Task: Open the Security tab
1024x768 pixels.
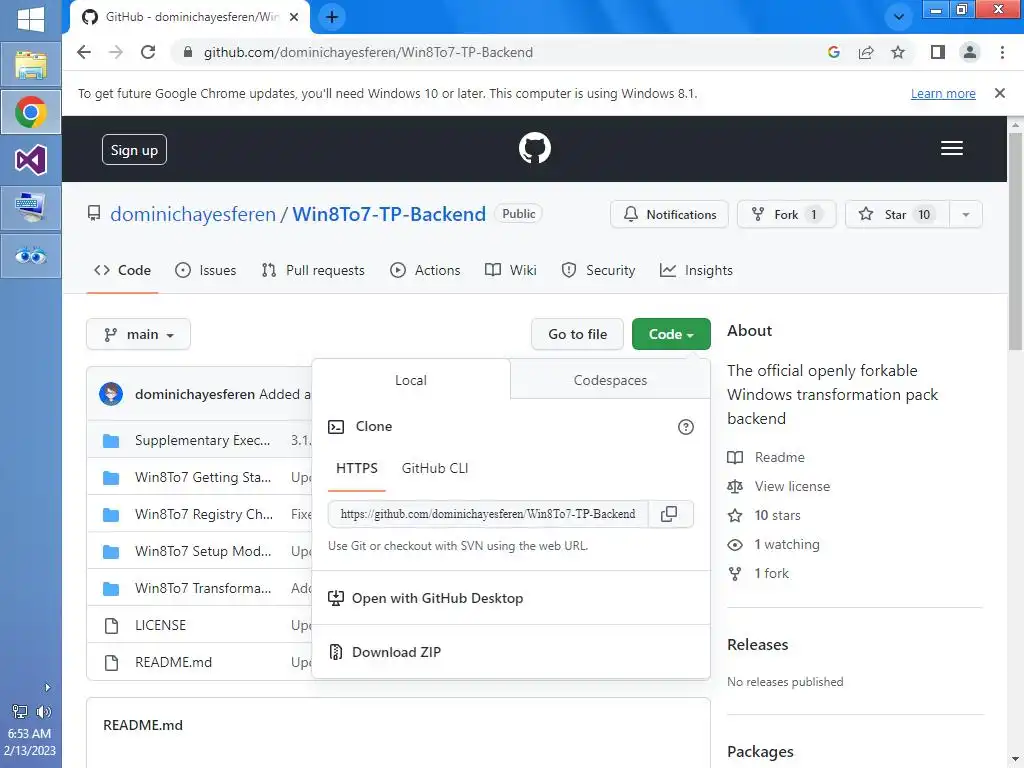Action: pos(598,270)
